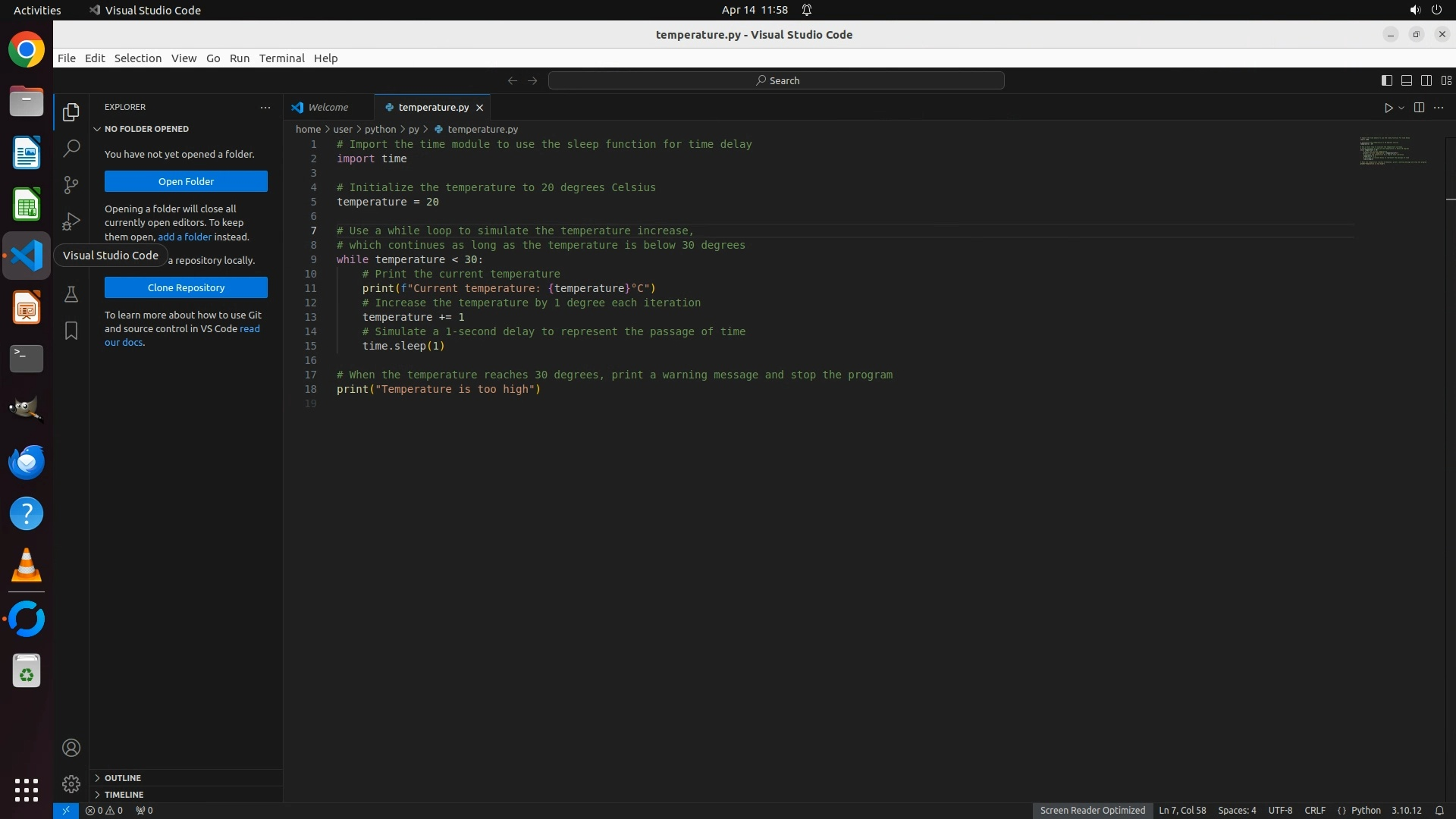
Task: Click the Open Folder button
Action: click(186, 181)
